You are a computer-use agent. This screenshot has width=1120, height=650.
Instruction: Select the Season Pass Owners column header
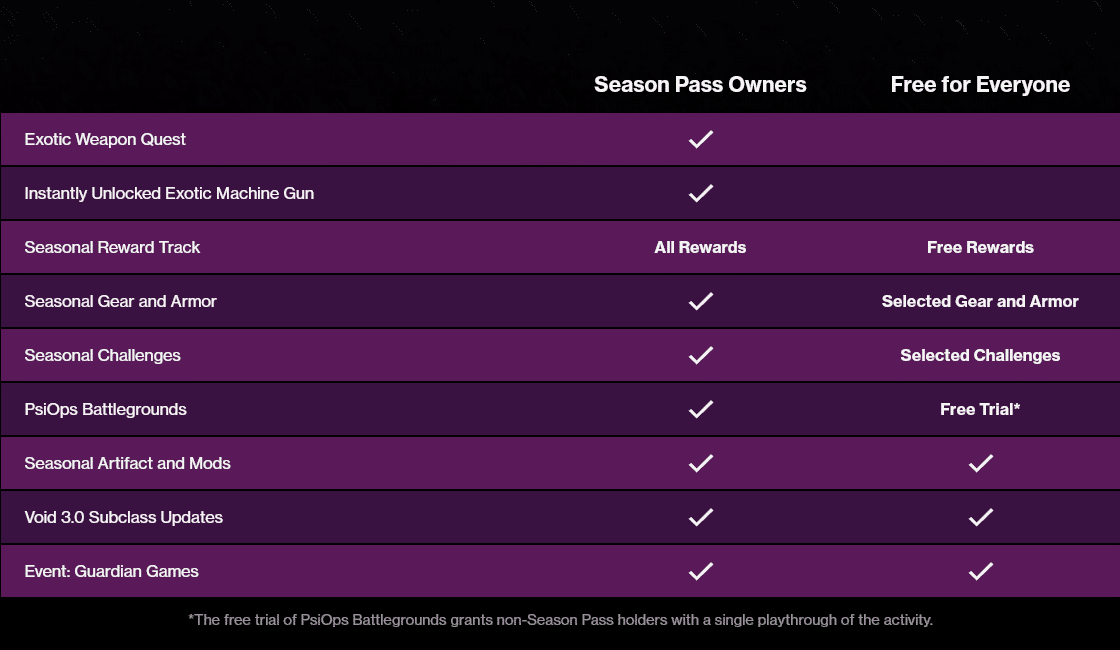tap(700, 85)
